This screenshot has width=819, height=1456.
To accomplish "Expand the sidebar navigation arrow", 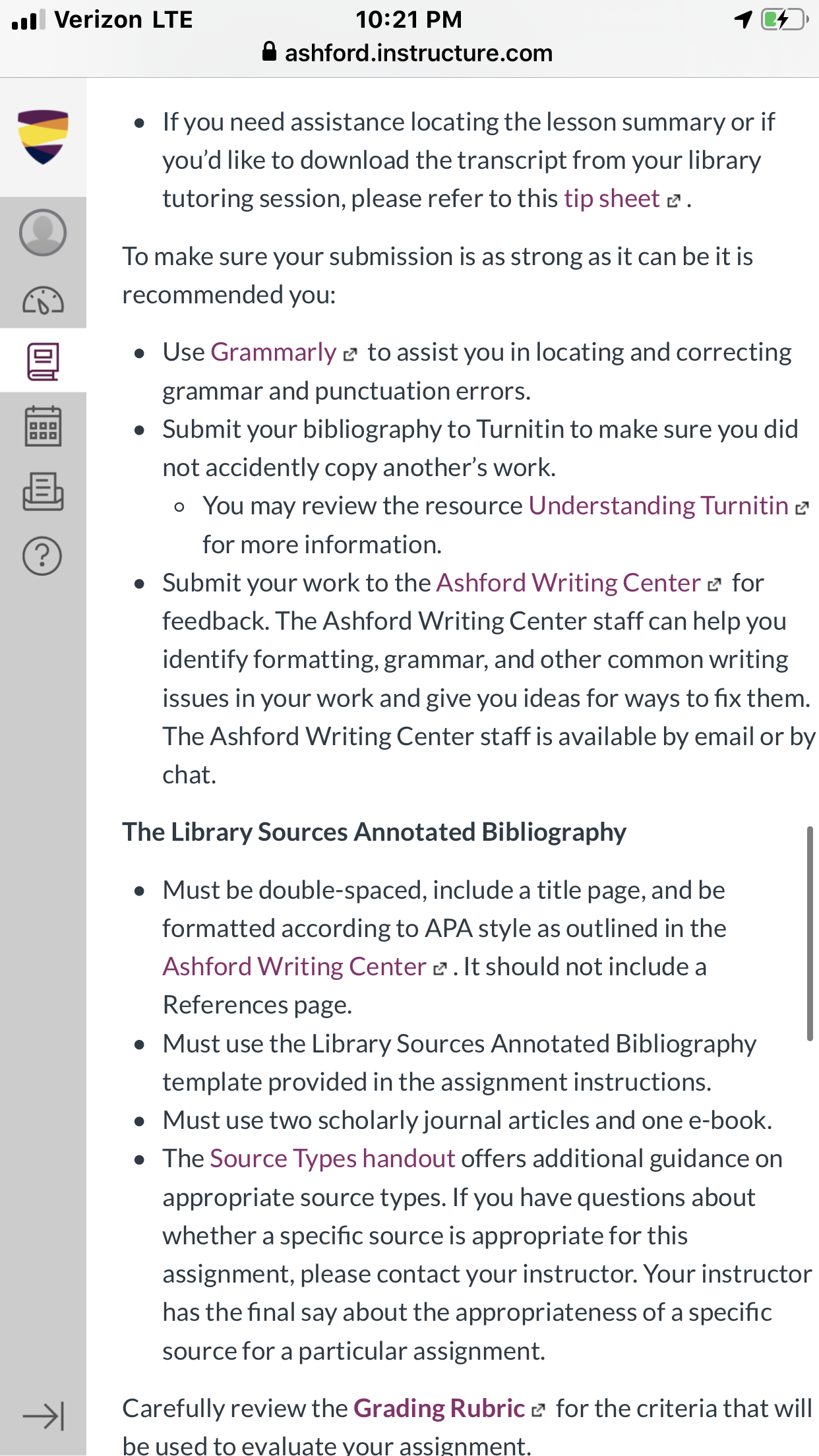I will 43,1416.
